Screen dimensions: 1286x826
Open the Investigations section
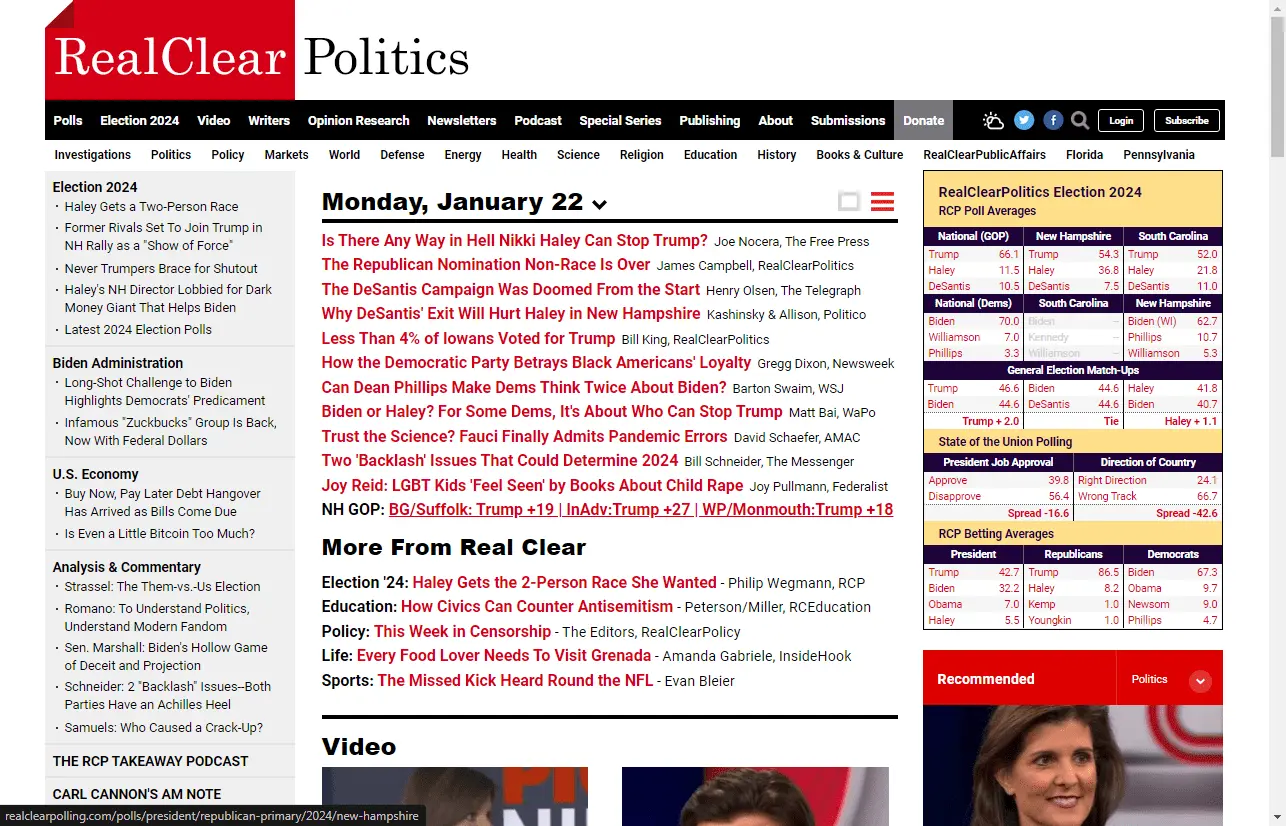93,155
